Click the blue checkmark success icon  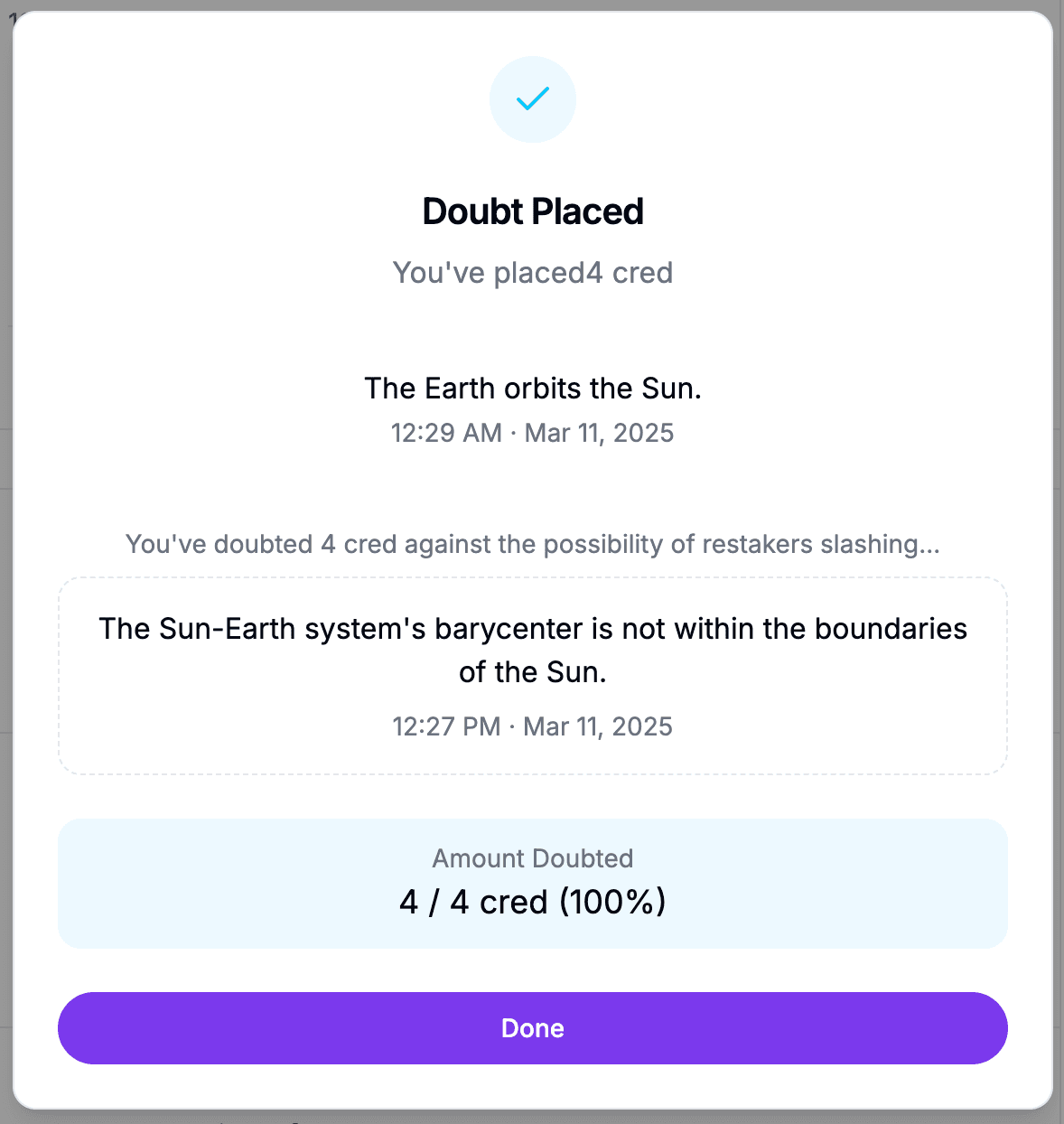tap(533, 98)
